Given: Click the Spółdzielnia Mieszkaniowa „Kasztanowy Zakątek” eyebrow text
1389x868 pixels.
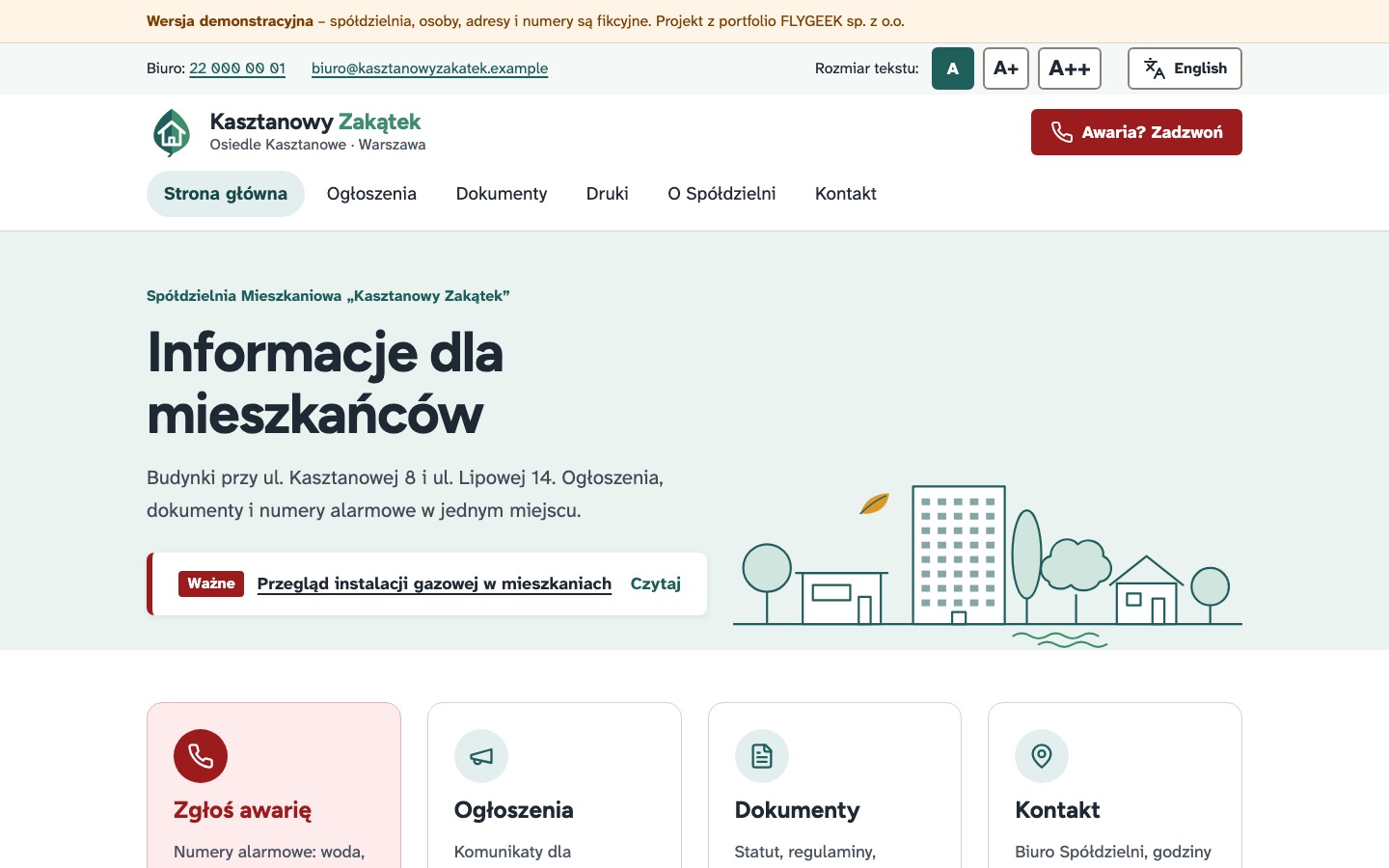Looking at the screenshot, I should pos(328,296).
